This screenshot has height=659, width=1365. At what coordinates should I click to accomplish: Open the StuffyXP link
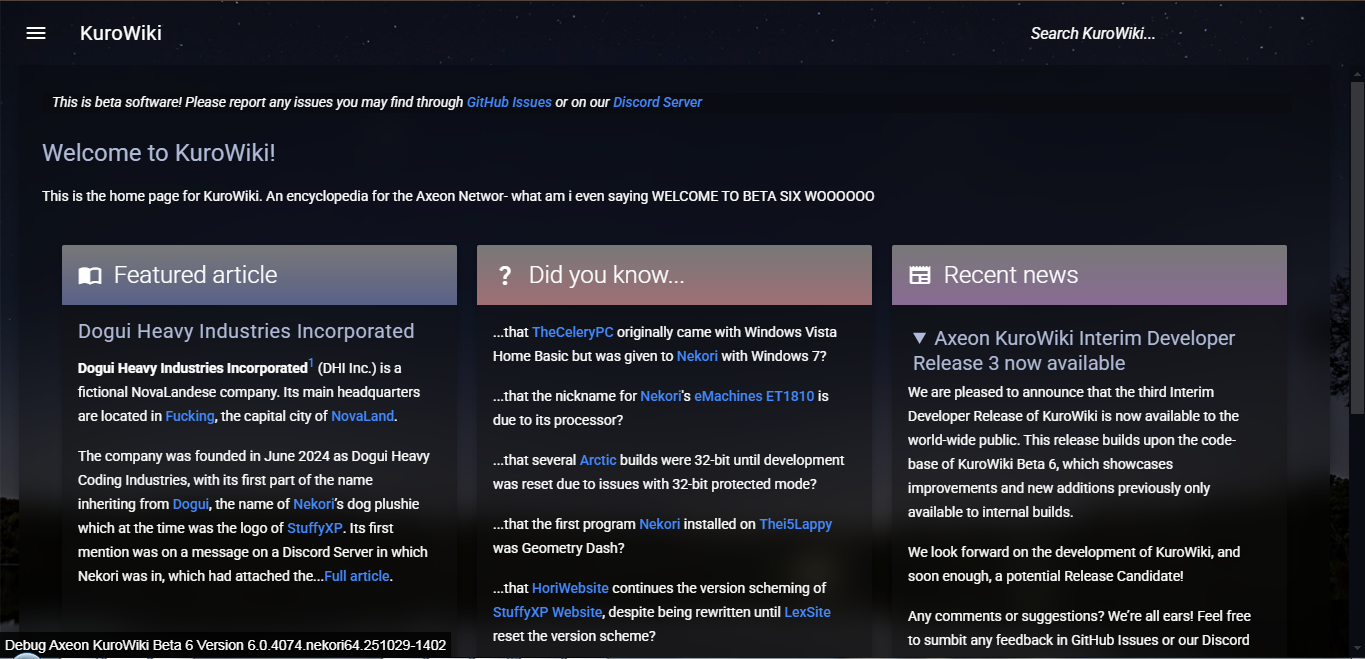pos(315,528)
